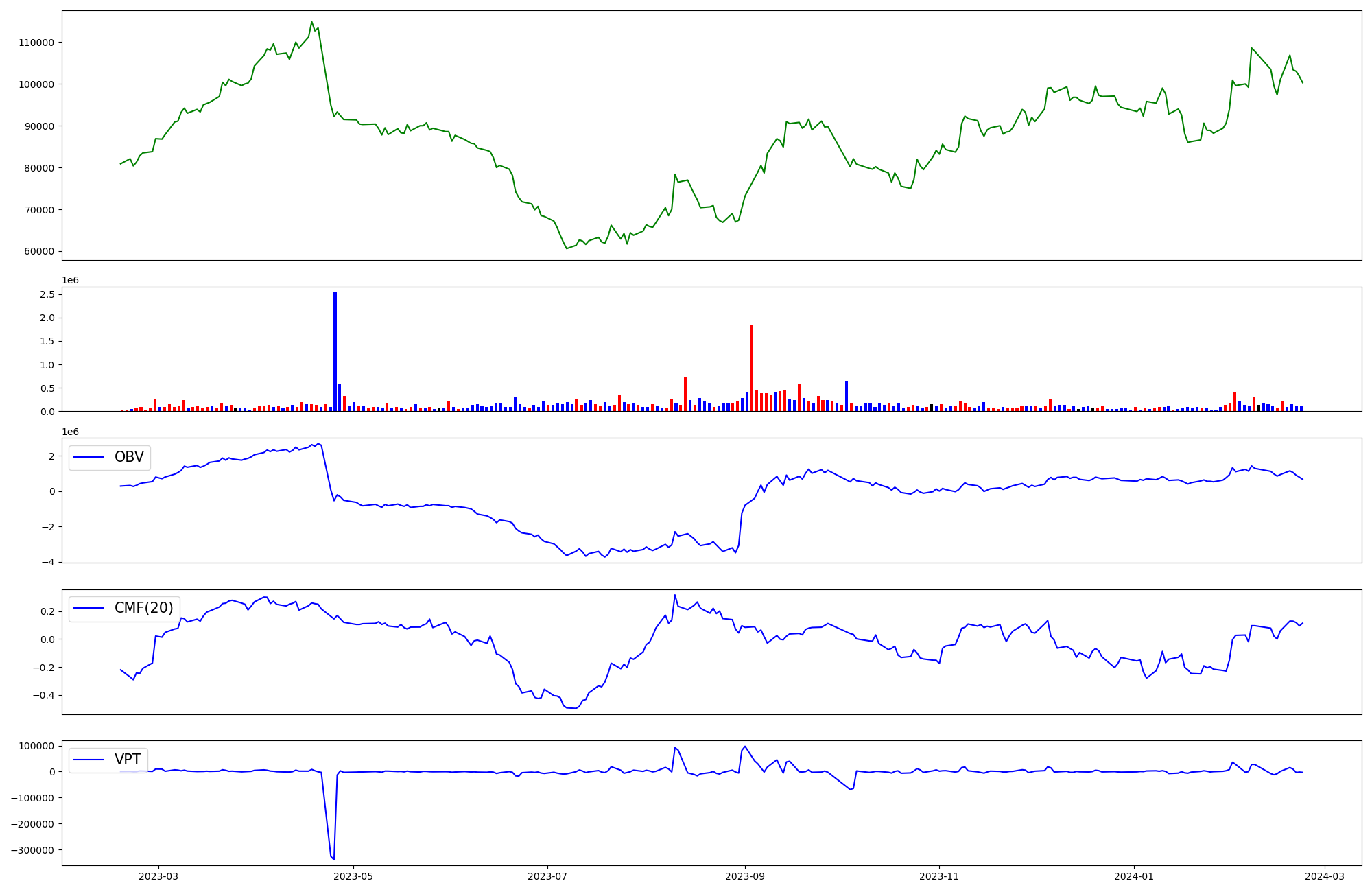Click the 2023-05 date axis label
Screen dimensions: 1372x892
coord(353,876)
